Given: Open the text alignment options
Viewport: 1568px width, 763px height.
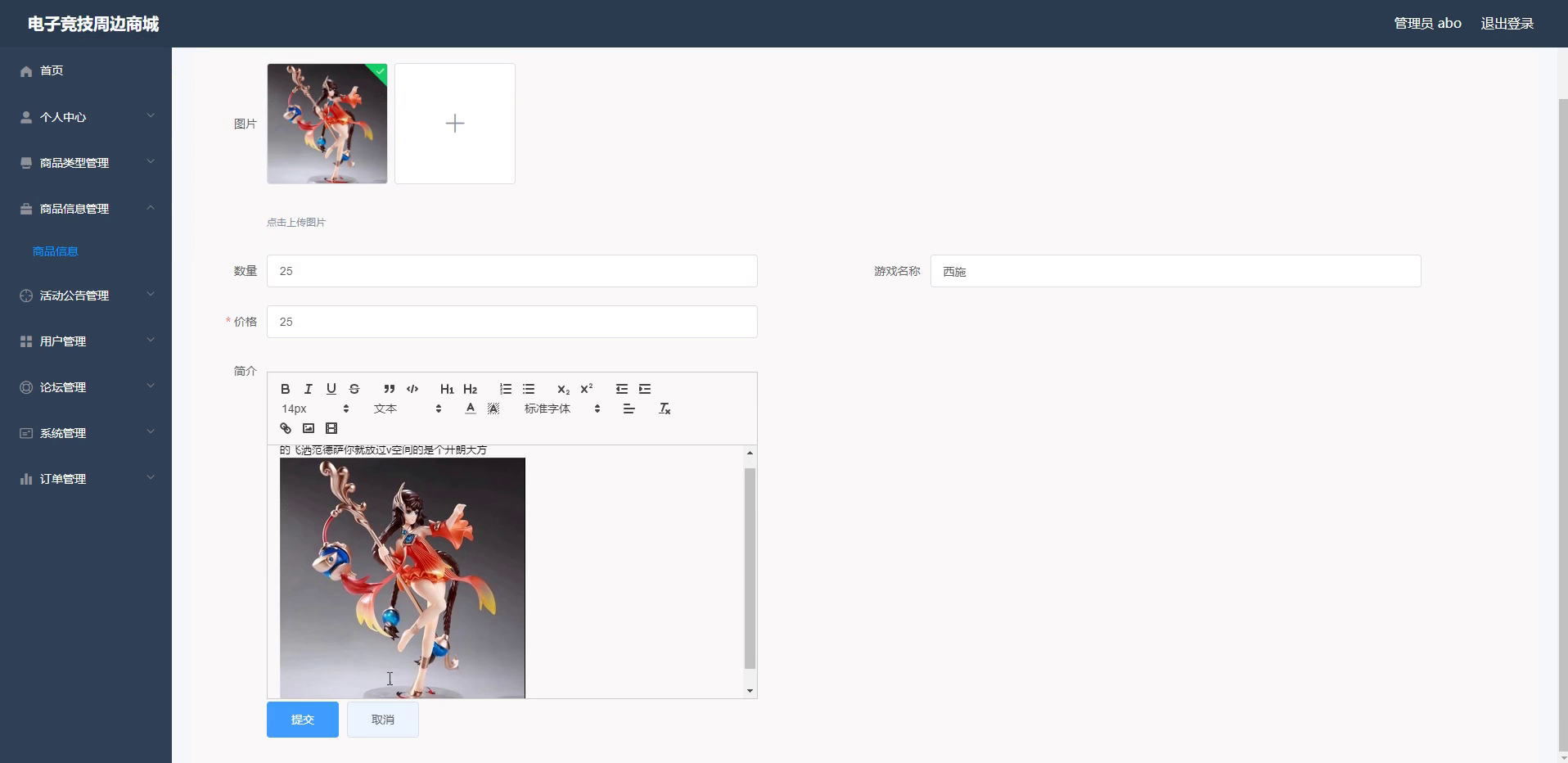Looking at the screenshot, I should (629, 409).
